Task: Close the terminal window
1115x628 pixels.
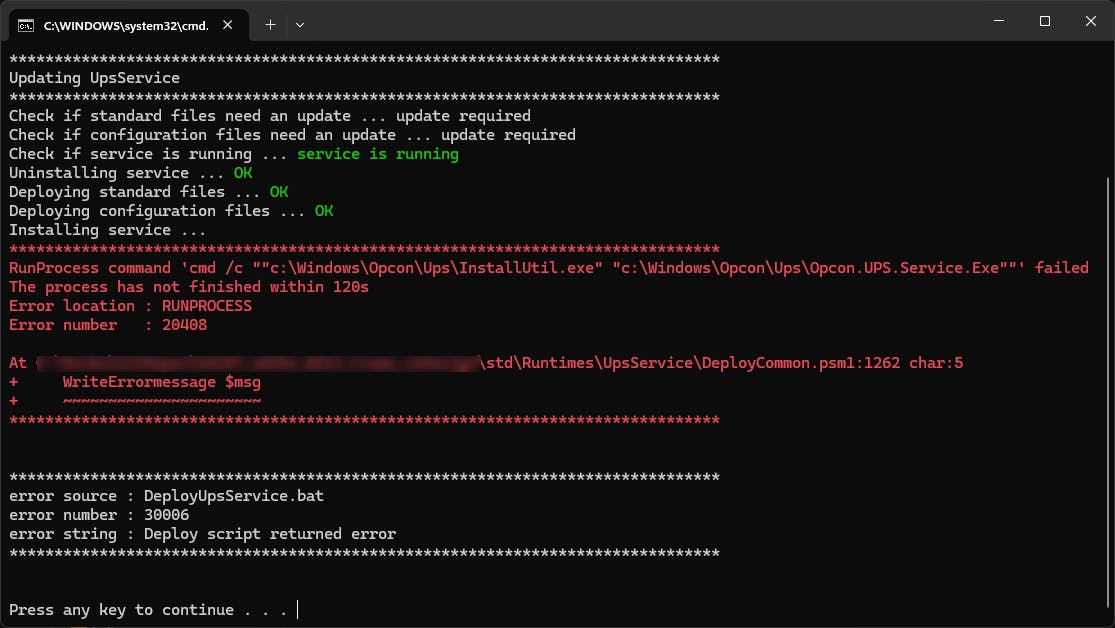Action: point(1090,21)
